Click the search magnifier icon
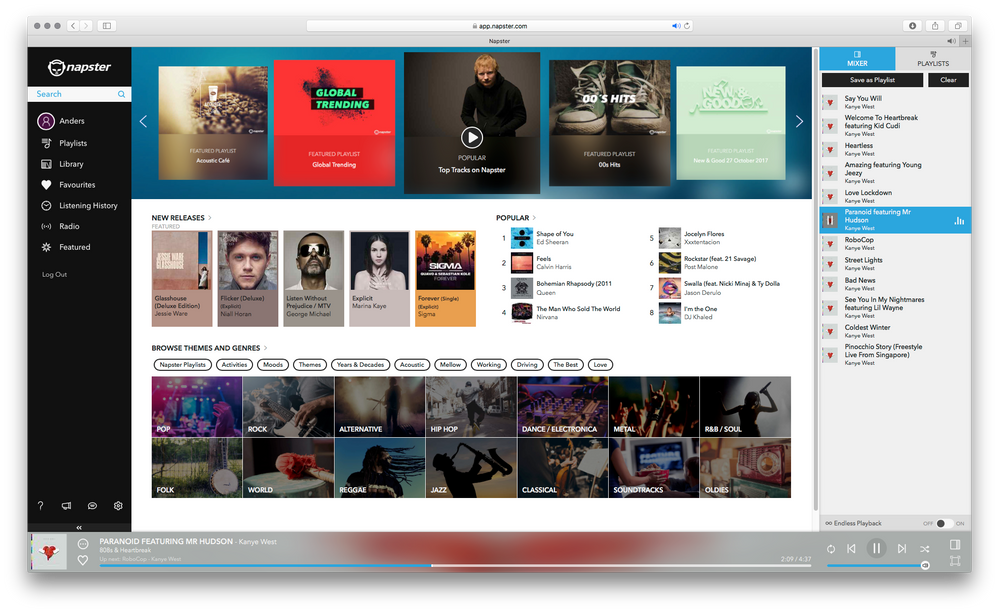Image resolution: width=1000 pixels, height=613 pixels. 121,94
